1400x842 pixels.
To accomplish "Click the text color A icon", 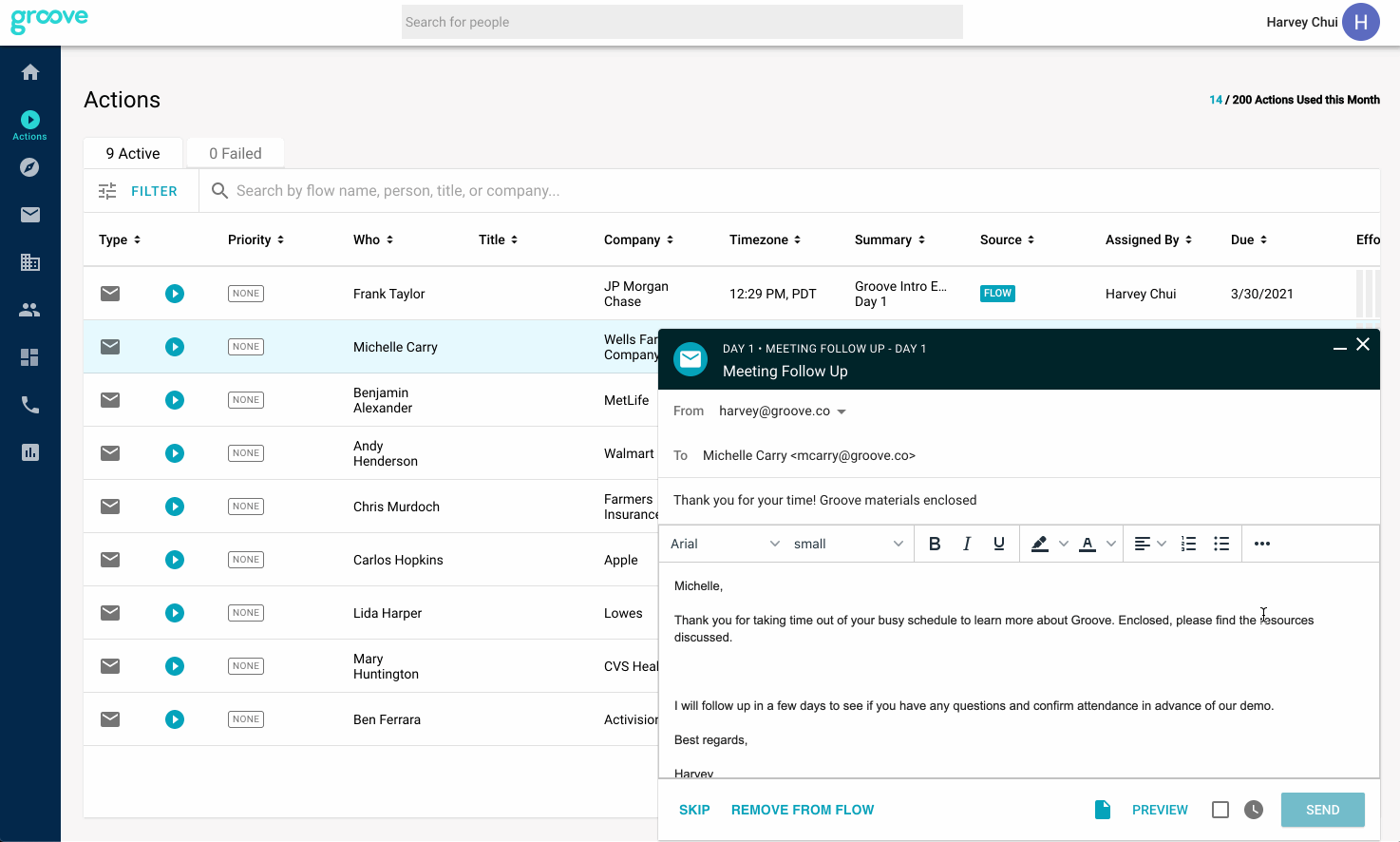I will coord(1088,544).
